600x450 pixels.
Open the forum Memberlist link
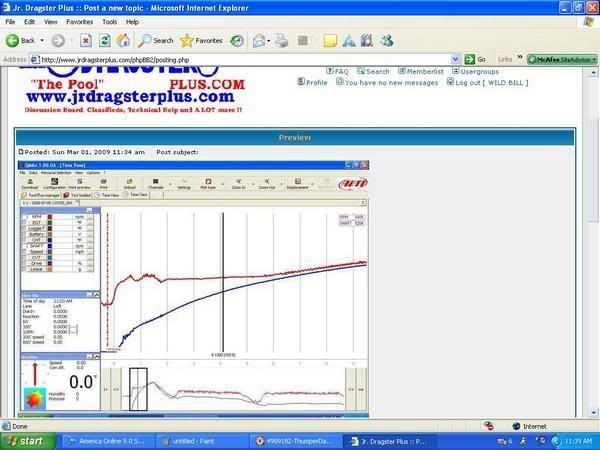point(421,71)
